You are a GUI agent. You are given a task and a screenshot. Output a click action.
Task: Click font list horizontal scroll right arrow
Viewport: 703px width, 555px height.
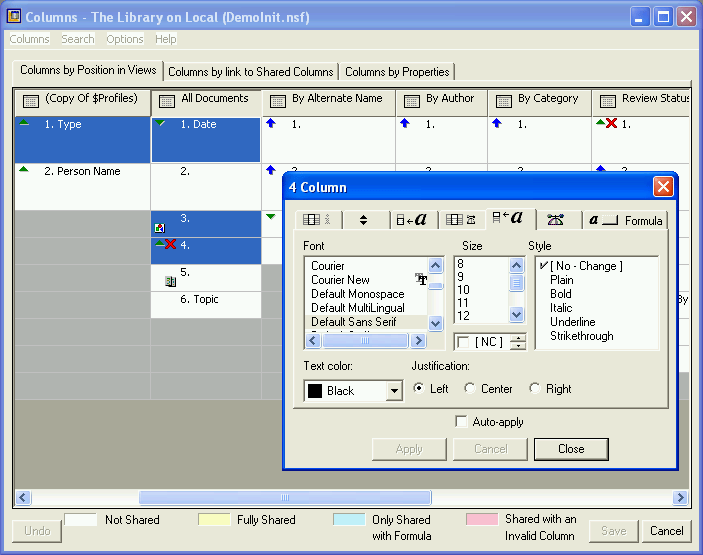pos(418,341)
